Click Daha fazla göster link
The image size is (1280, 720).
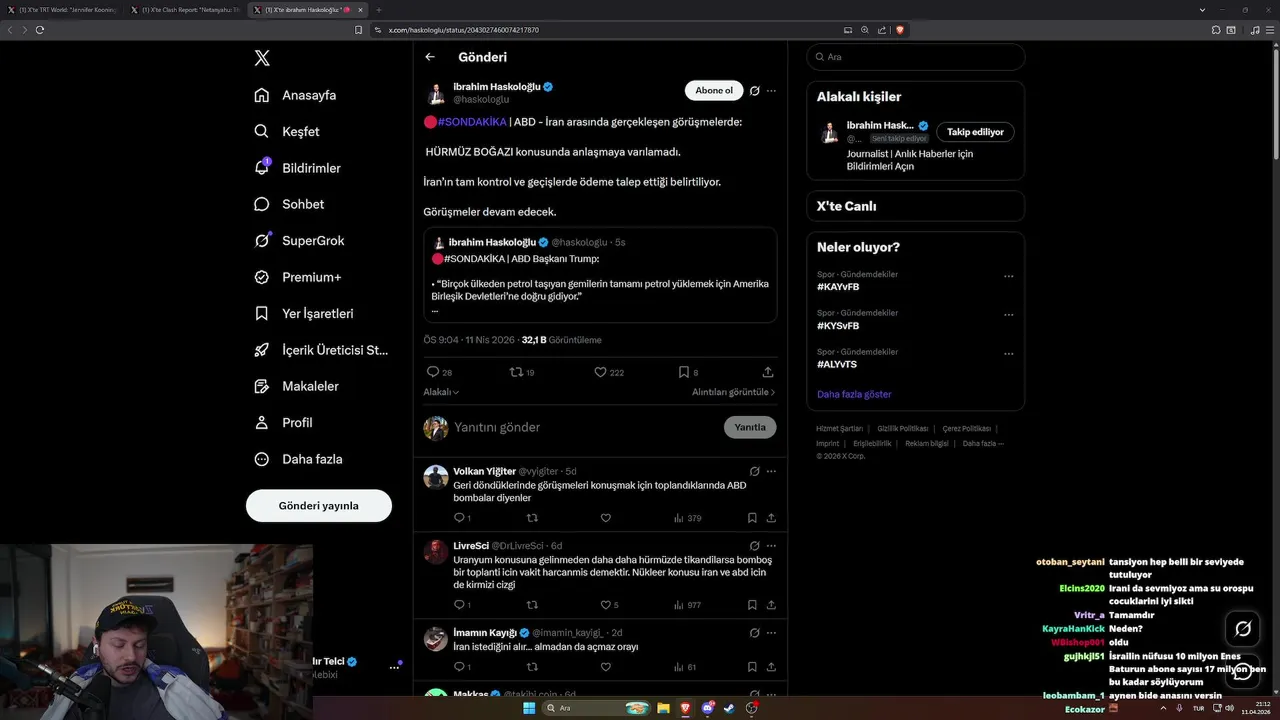[854, 394]
